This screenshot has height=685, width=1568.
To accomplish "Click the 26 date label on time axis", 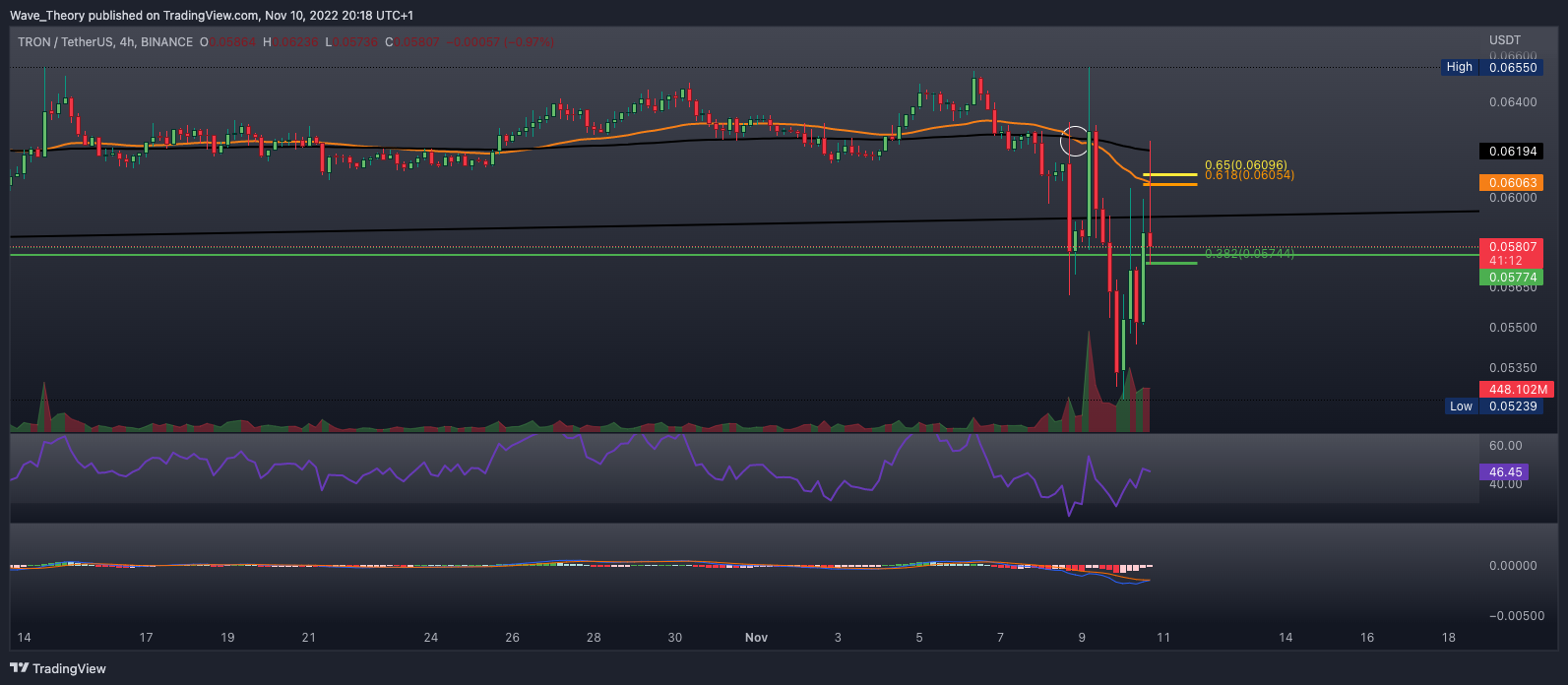I will pyautogui.click(x=512, y=638).
